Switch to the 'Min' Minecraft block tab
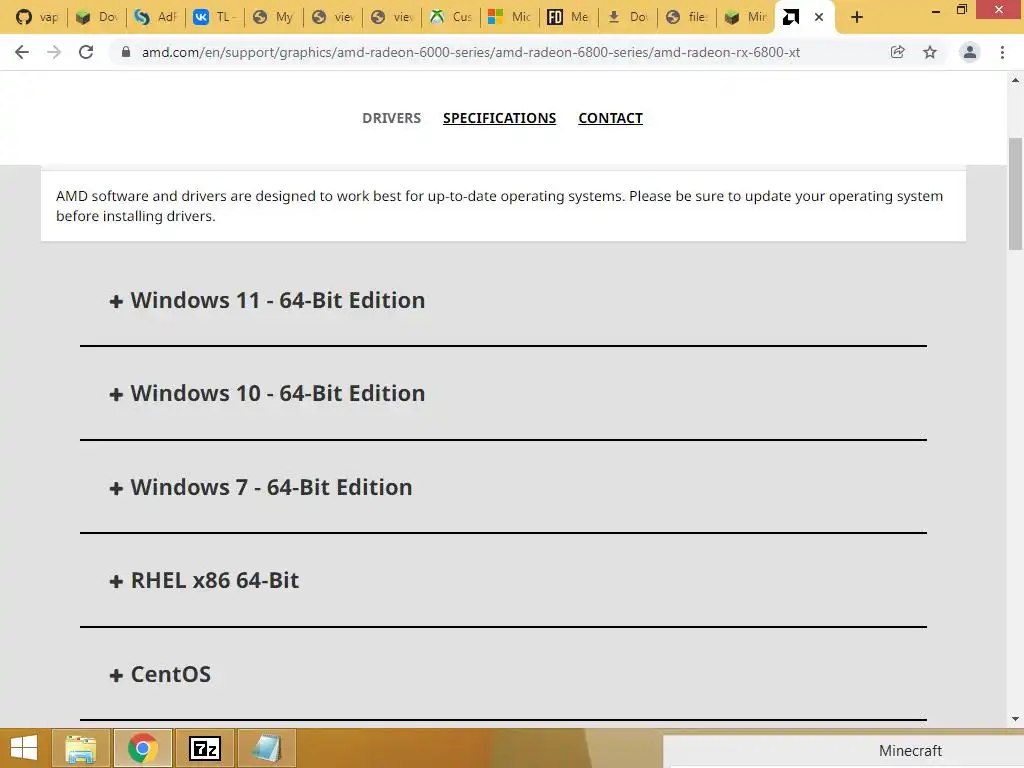The height and width of the screenshot is (768, 1024). click(x=745, y=17)
